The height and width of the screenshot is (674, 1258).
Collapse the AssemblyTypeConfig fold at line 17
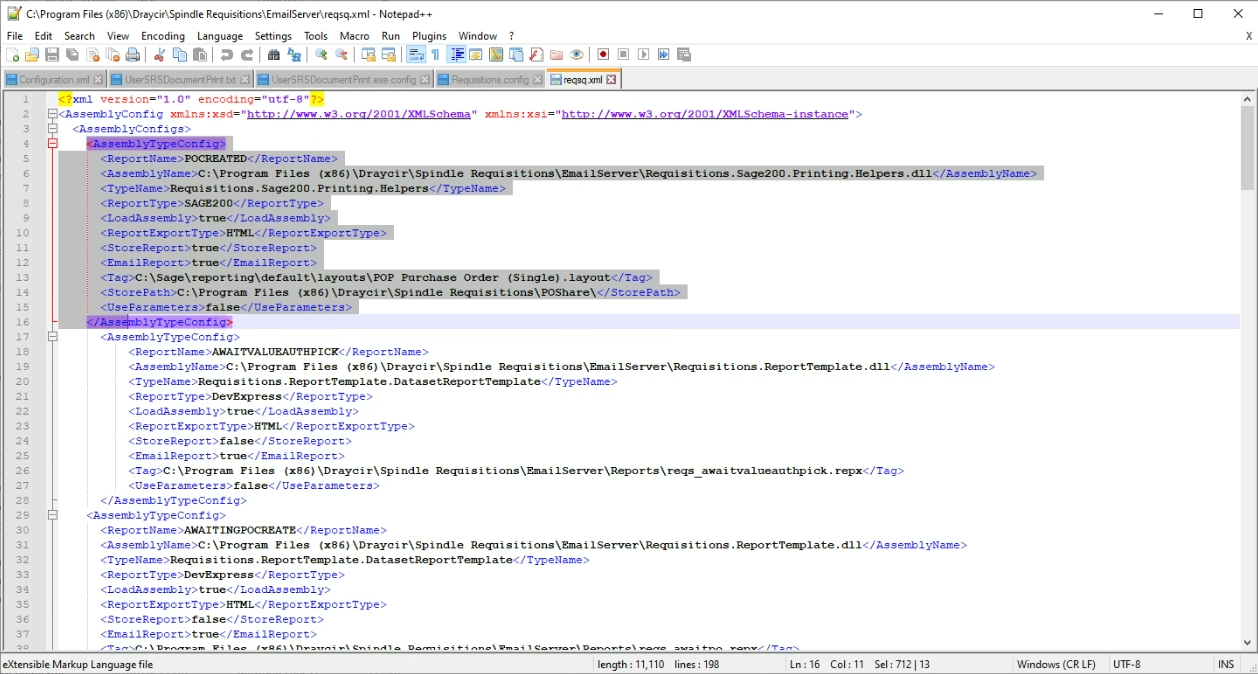coord(52,337)
